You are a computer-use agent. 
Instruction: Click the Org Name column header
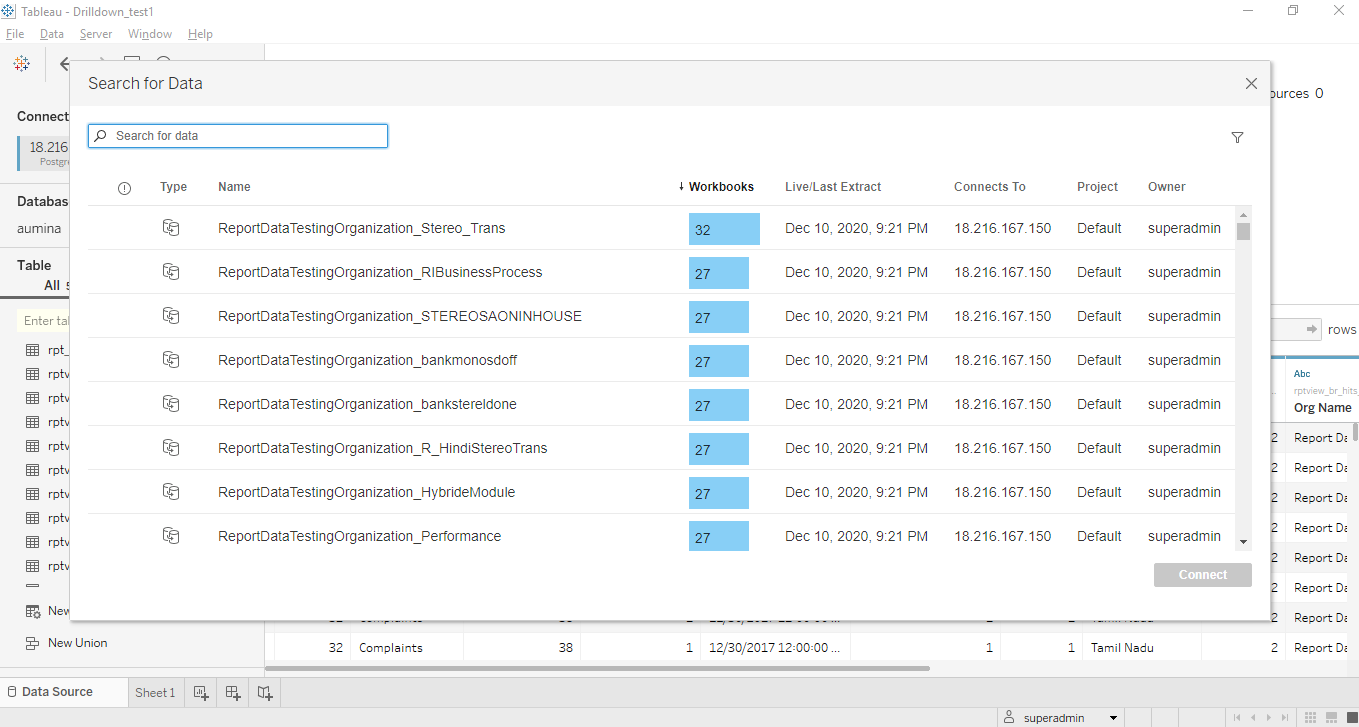click(1322, 408)
